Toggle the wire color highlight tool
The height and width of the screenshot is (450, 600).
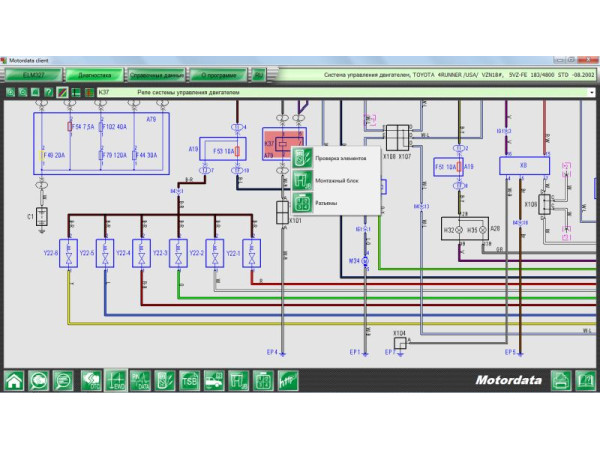pyautogui.click(x=62, y=93)
